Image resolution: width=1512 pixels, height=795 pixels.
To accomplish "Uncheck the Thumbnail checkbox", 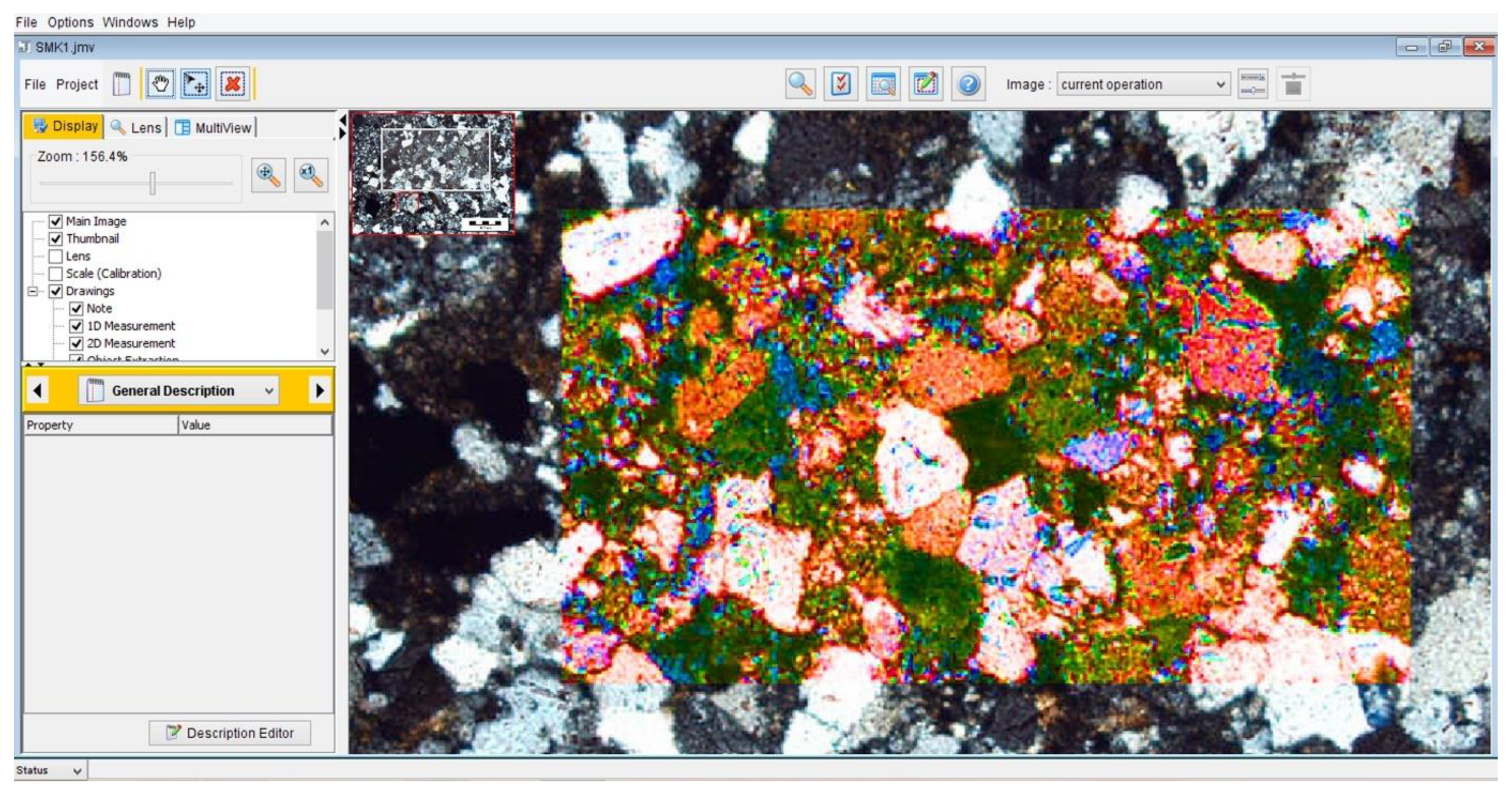I will (x=56, y=238).
